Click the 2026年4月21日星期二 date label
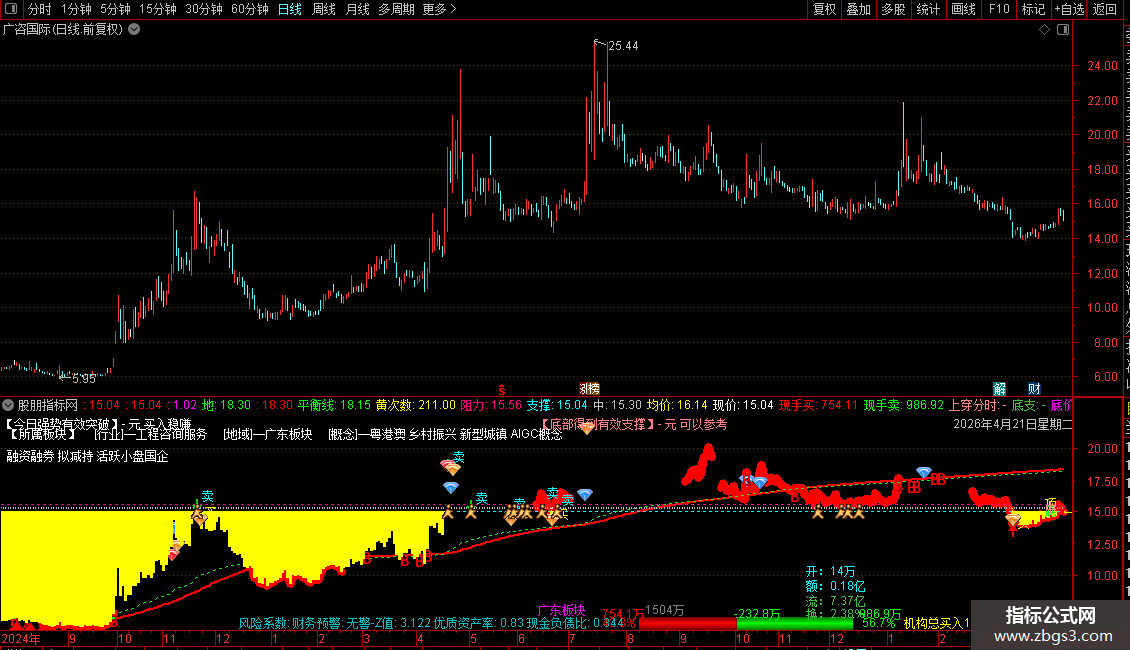The image size is (1130, 650). click(x=1013, y=424)
